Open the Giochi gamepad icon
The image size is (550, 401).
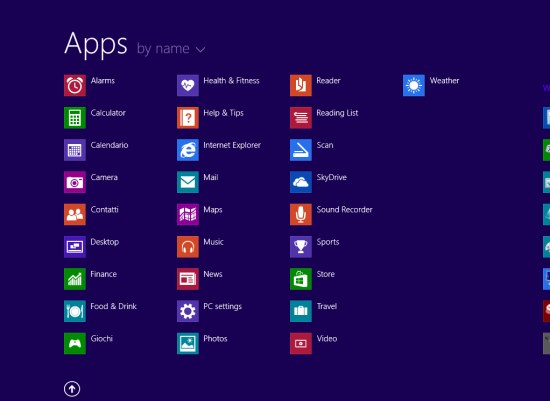pyautogui.click(x=75, y=343)
